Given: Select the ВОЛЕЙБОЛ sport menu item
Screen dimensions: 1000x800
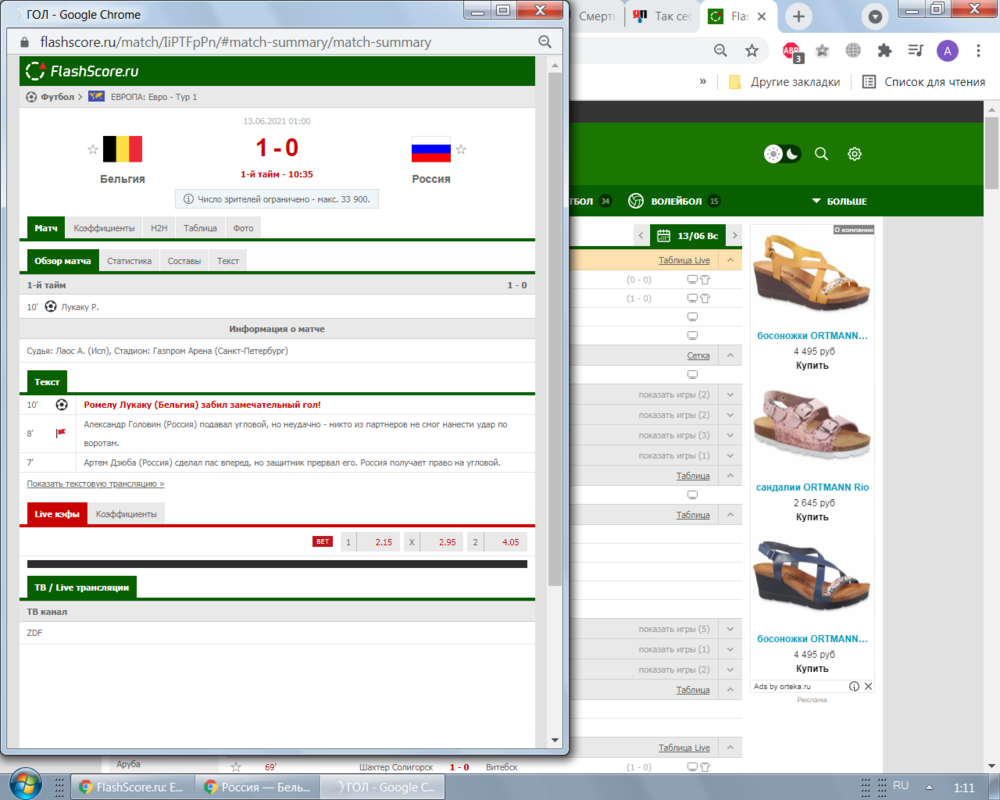Looking at the screenshot, I should [674, 201].
